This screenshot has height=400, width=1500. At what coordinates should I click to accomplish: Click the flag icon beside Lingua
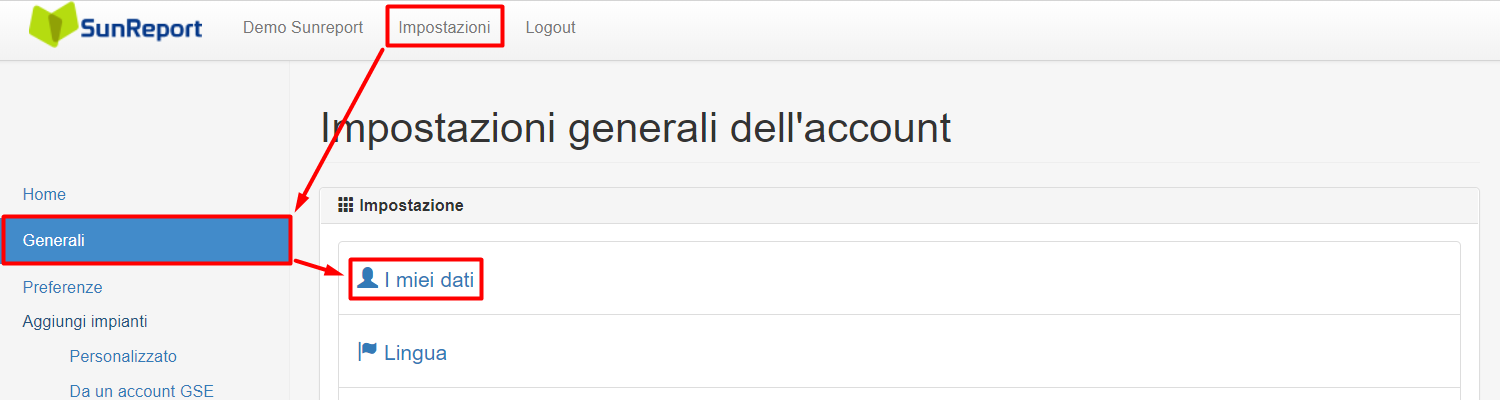click(x=368, y=351)
